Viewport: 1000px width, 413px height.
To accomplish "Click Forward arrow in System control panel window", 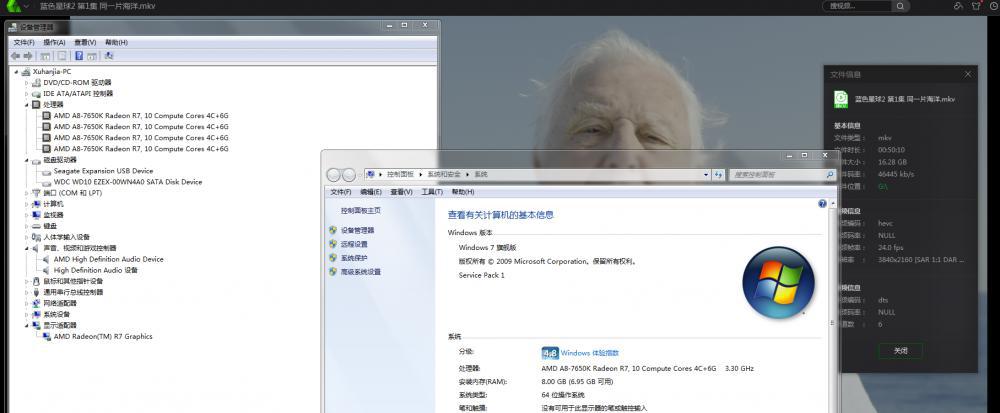I will coord(349,175).
